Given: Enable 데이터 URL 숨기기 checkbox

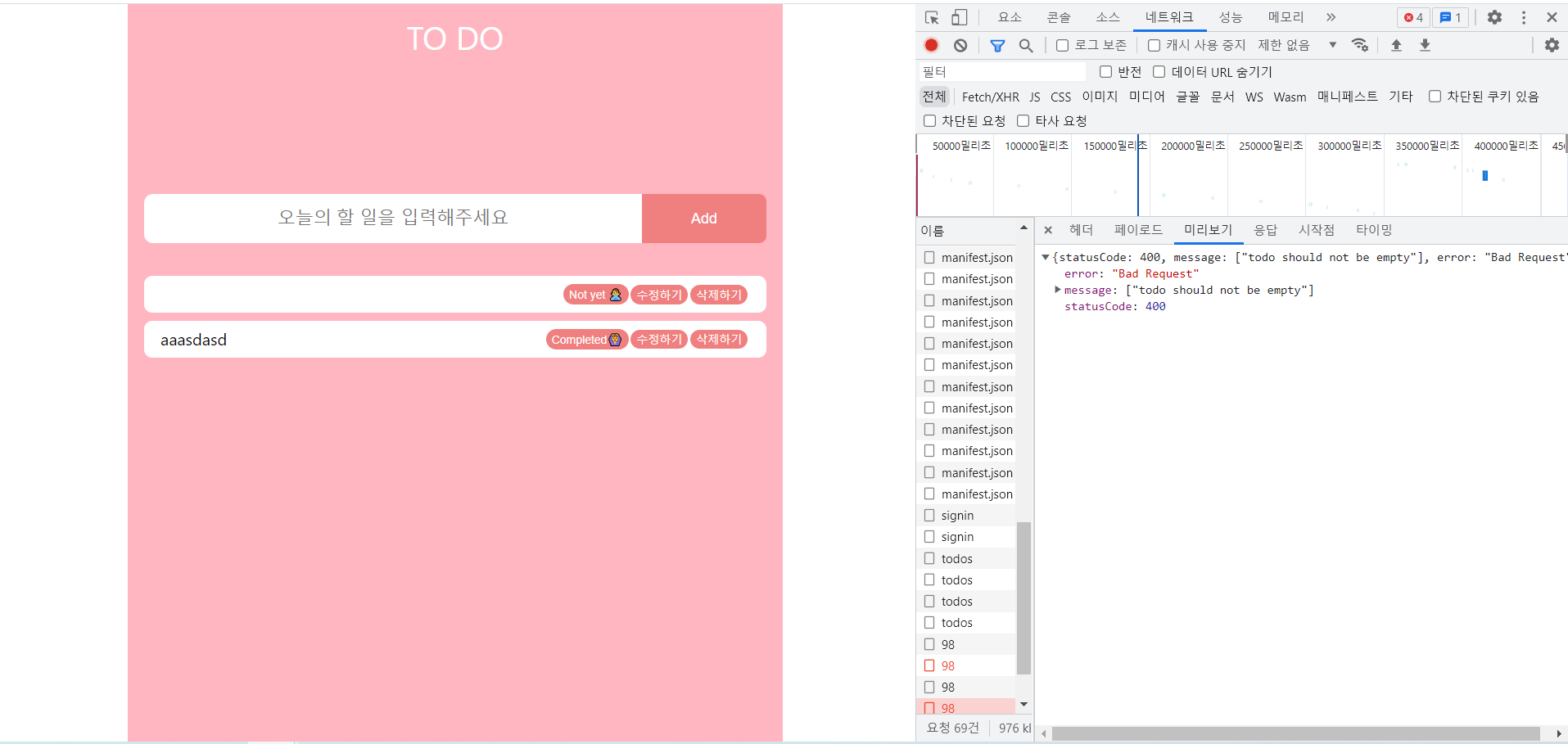Looking at the screenshot, I should coord(1159,71).
